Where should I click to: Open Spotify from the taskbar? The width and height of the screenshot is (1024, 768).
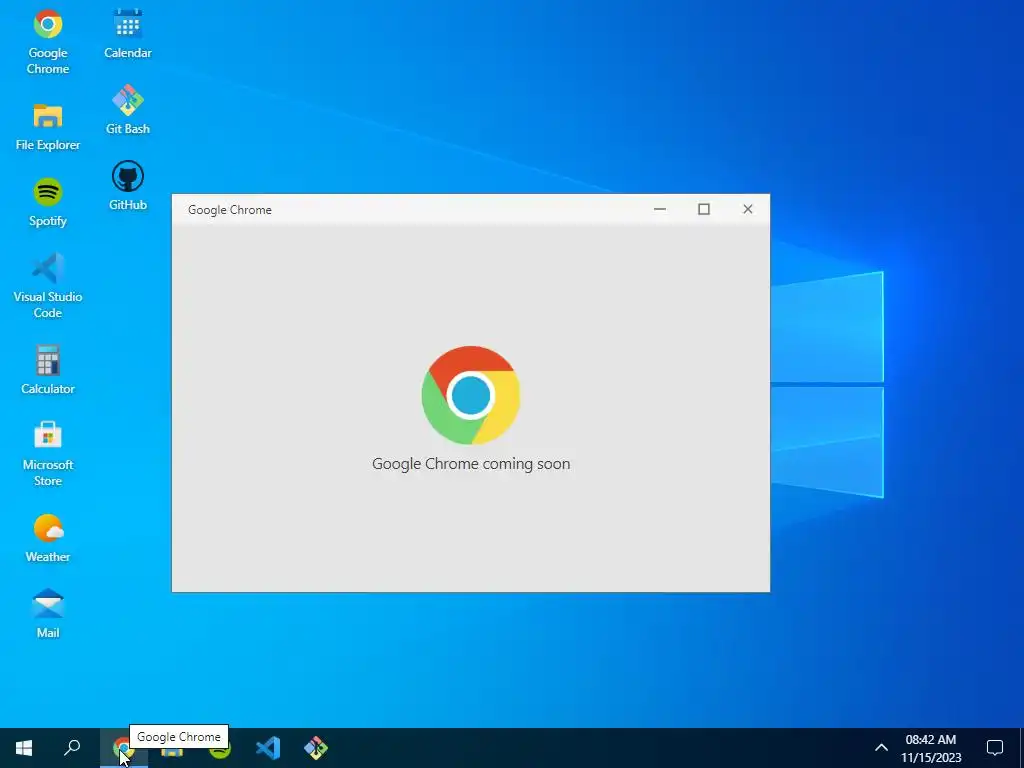(220, 751)
